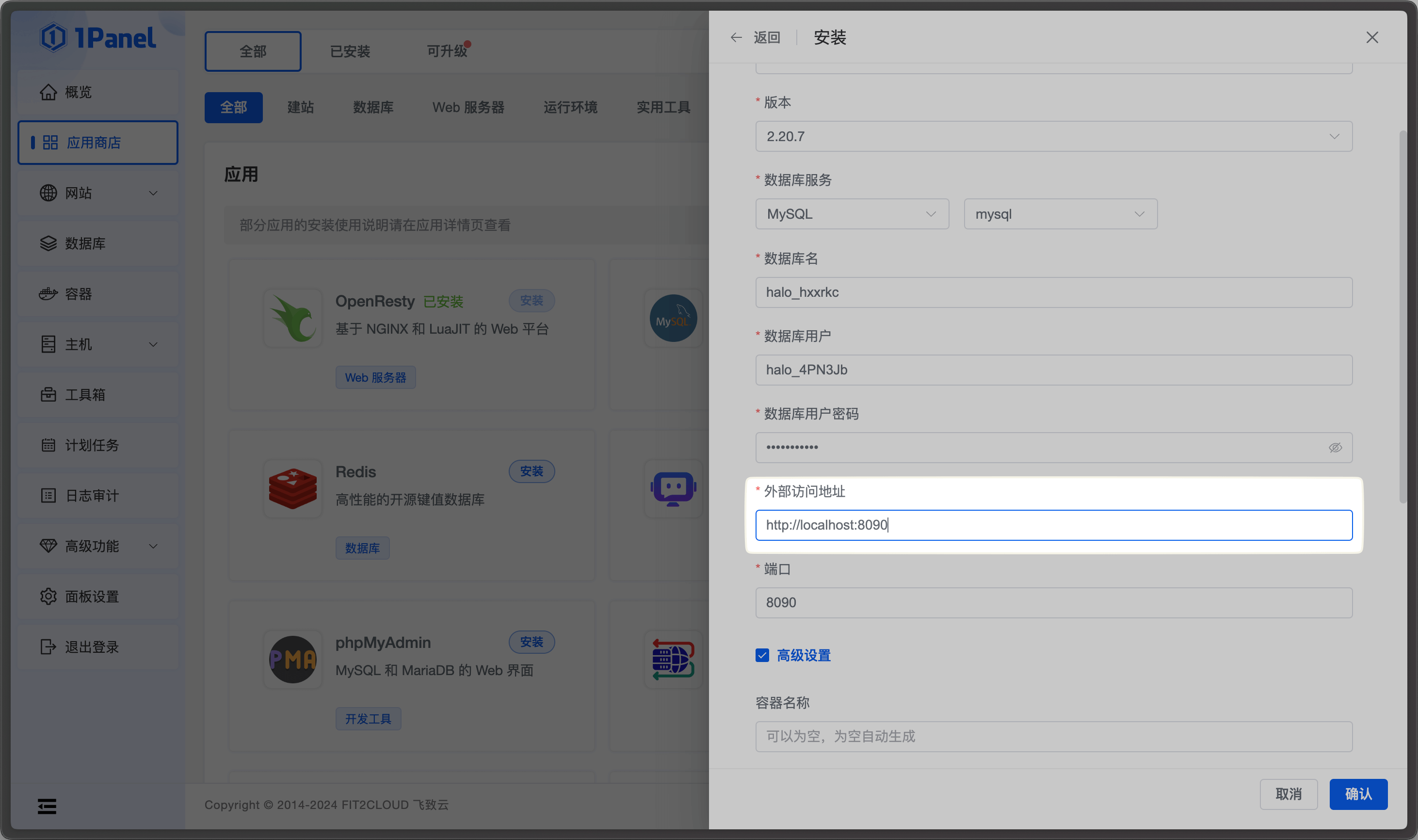1418x840 pixels.
Task: Click the 容器名称 input field
Action: (x=1053, y=736)
